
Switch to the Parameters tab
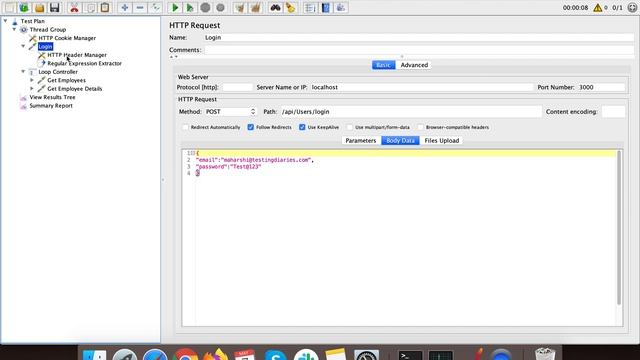360,140
